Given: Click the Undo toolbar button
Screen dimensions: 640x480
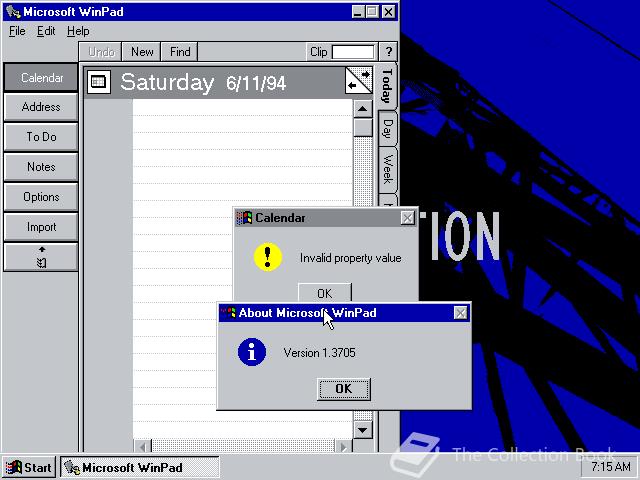Looking at the screenshot, I should click(101, 52).
